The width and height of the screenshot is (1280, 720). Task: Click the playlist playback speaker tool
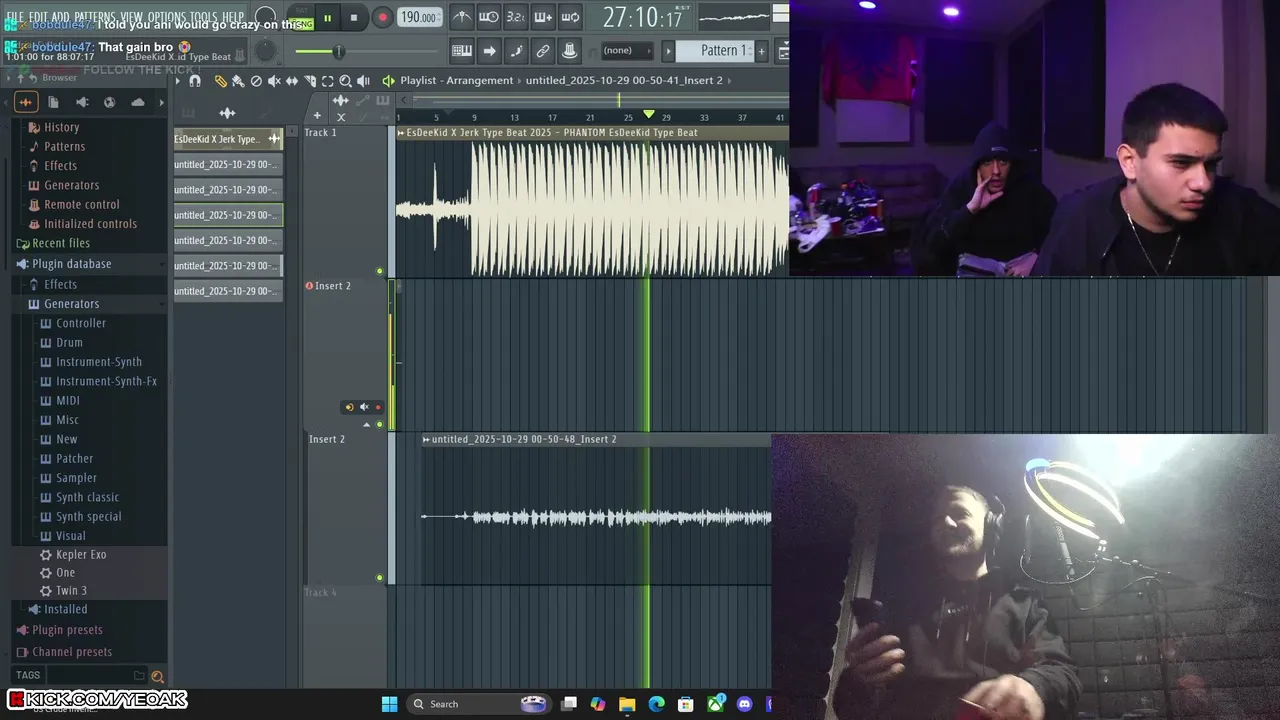click(364, 81)
